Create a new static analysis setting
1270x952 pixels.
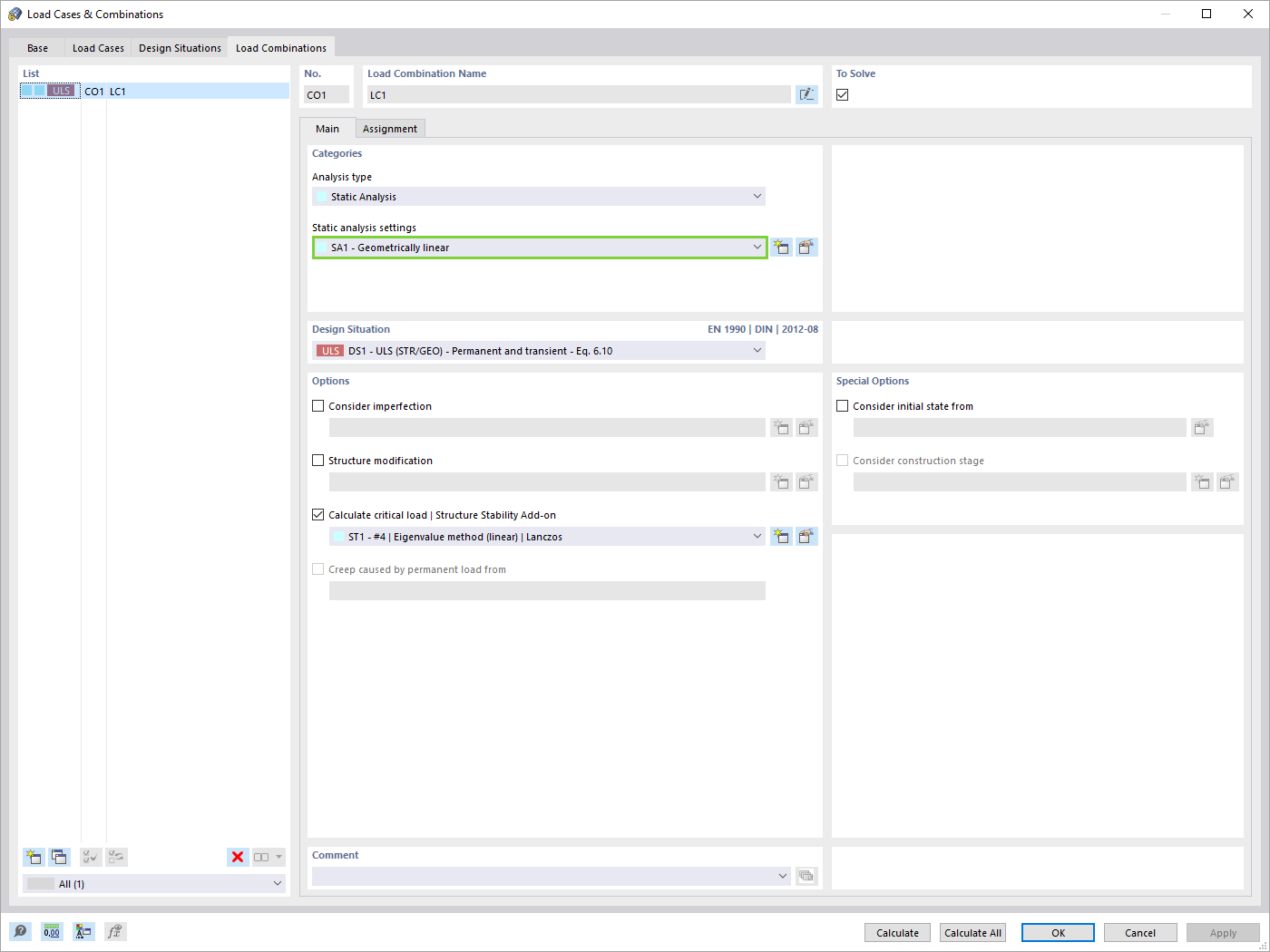pos(781,247)
